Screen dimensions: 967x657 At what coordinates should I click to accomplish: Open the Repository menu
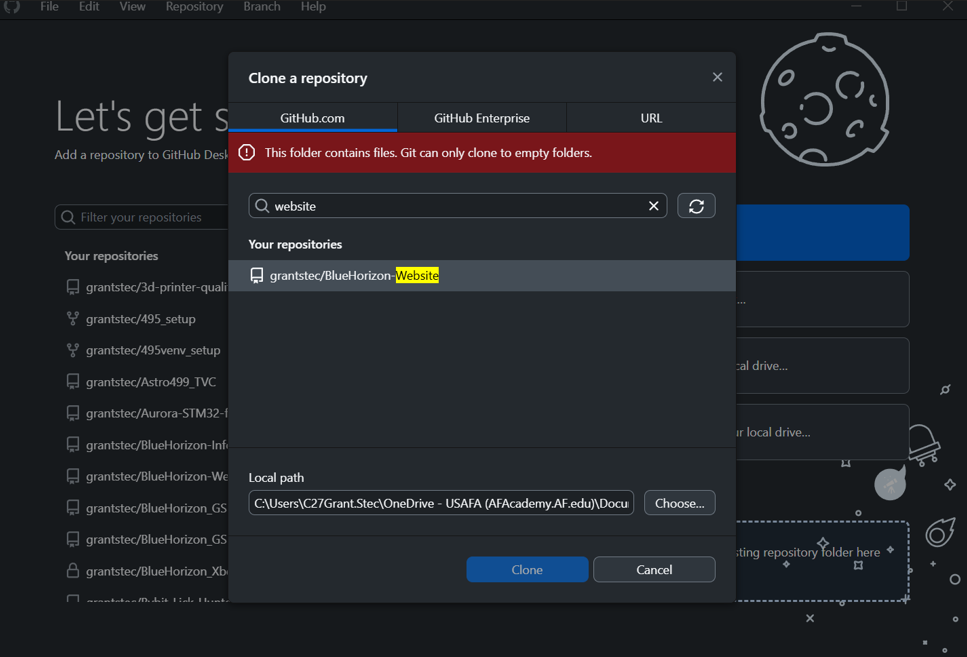point(194,7)
